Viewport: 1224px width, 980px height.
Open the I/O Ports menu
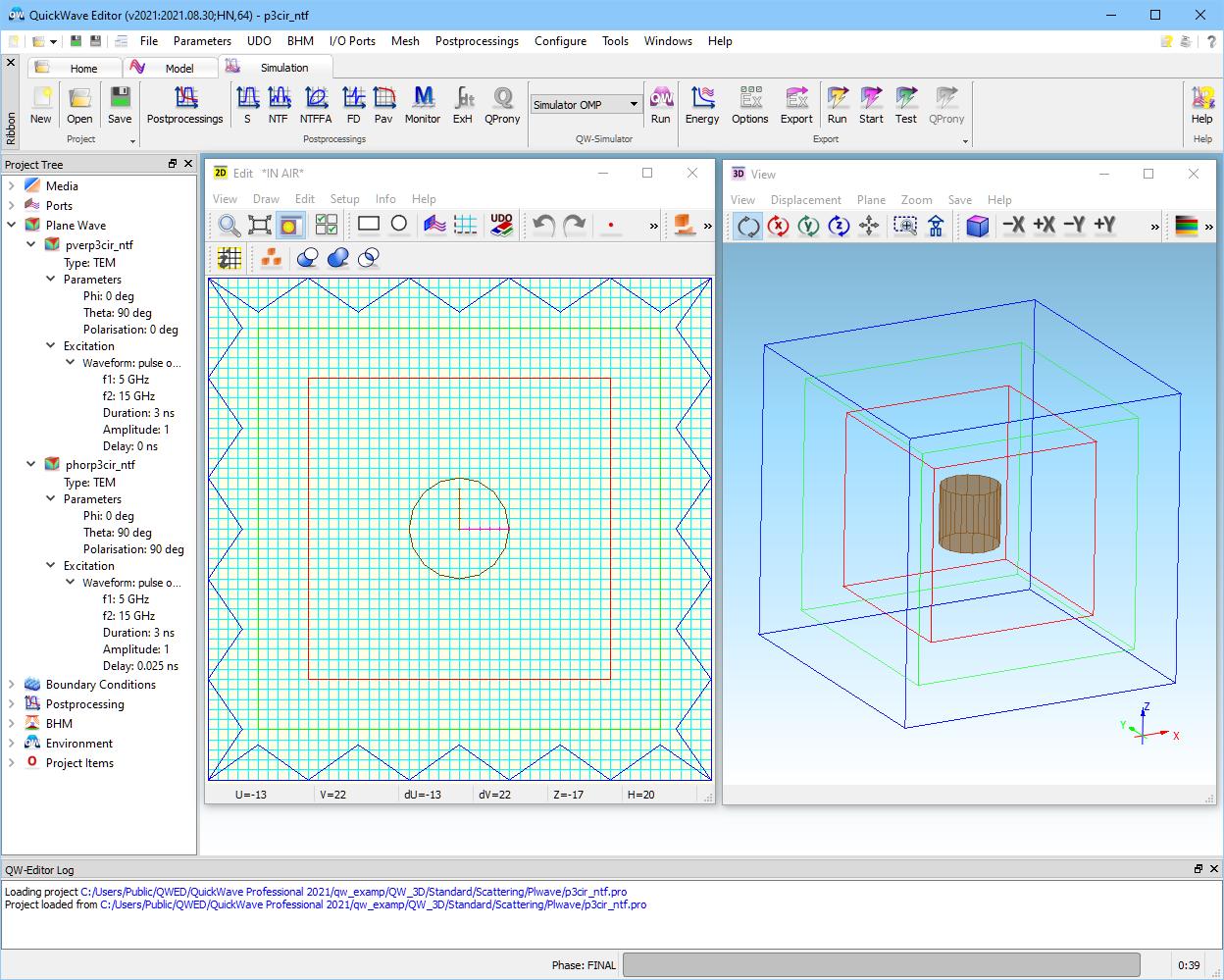[352, 41]
